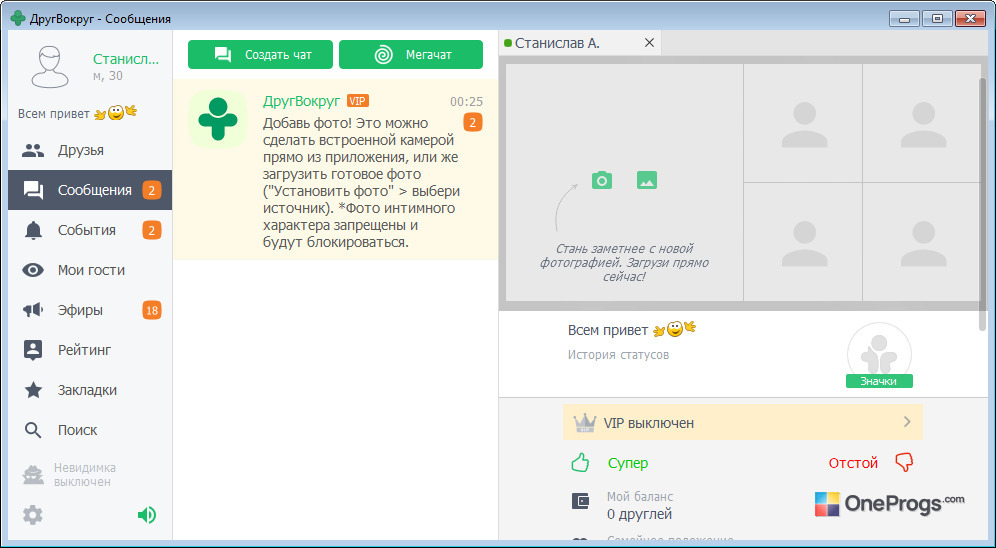Close the Станислав А. tab
The width and height of the screenshot is (996, 548).
649,43
